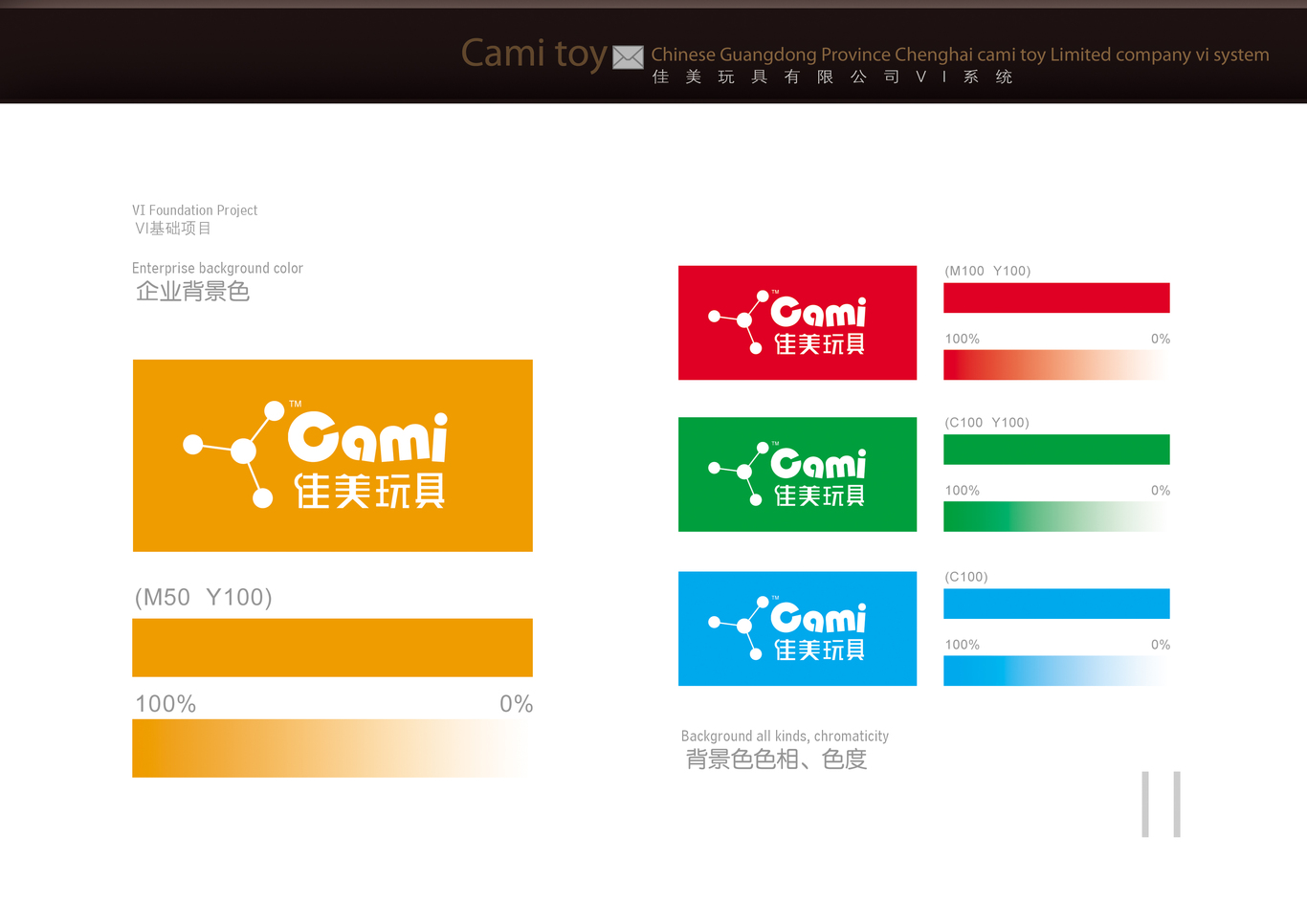Click '佳美玩具' text in orange logo
Viewport: 1307px width, 924px height.
pyautogui.click(x=369, y=492)
